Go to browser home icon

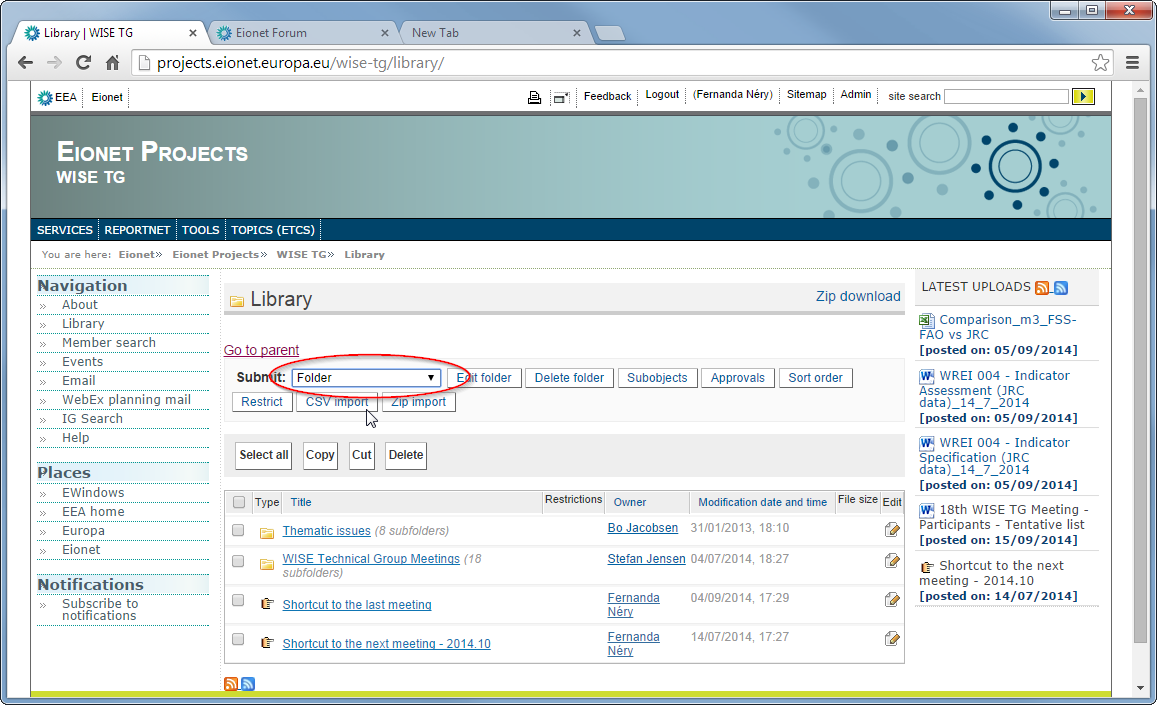pos(112,63)
